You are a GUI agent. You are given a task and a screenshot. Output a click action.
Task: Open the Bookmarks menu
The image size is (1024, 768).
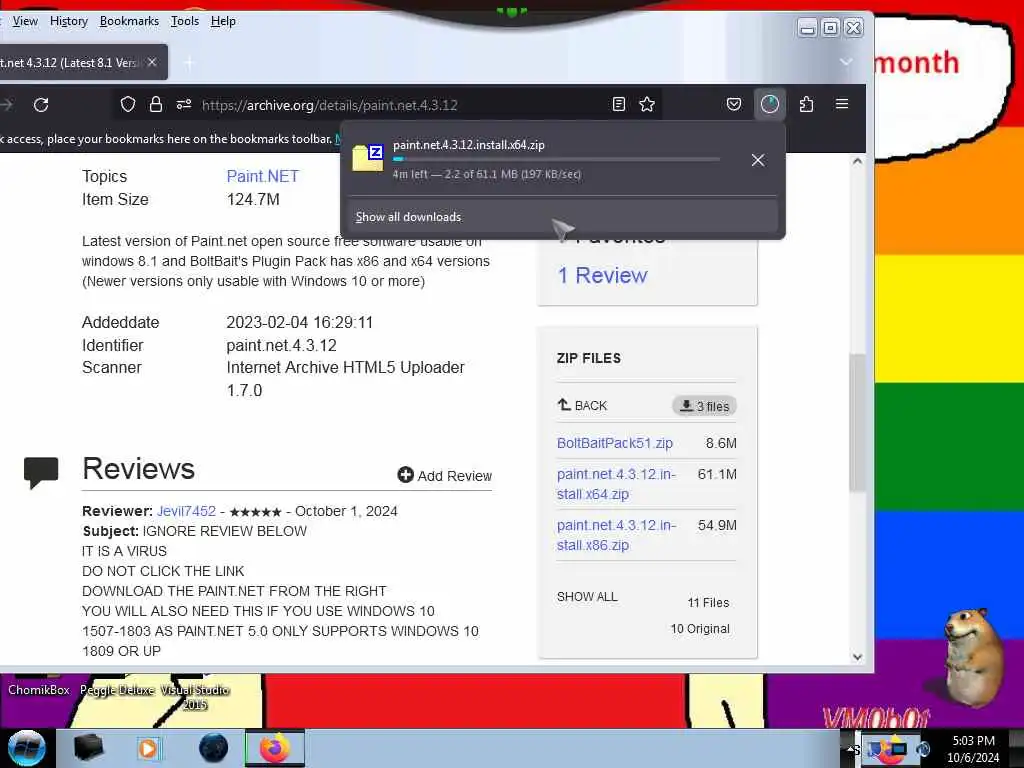tap(129, 21)
